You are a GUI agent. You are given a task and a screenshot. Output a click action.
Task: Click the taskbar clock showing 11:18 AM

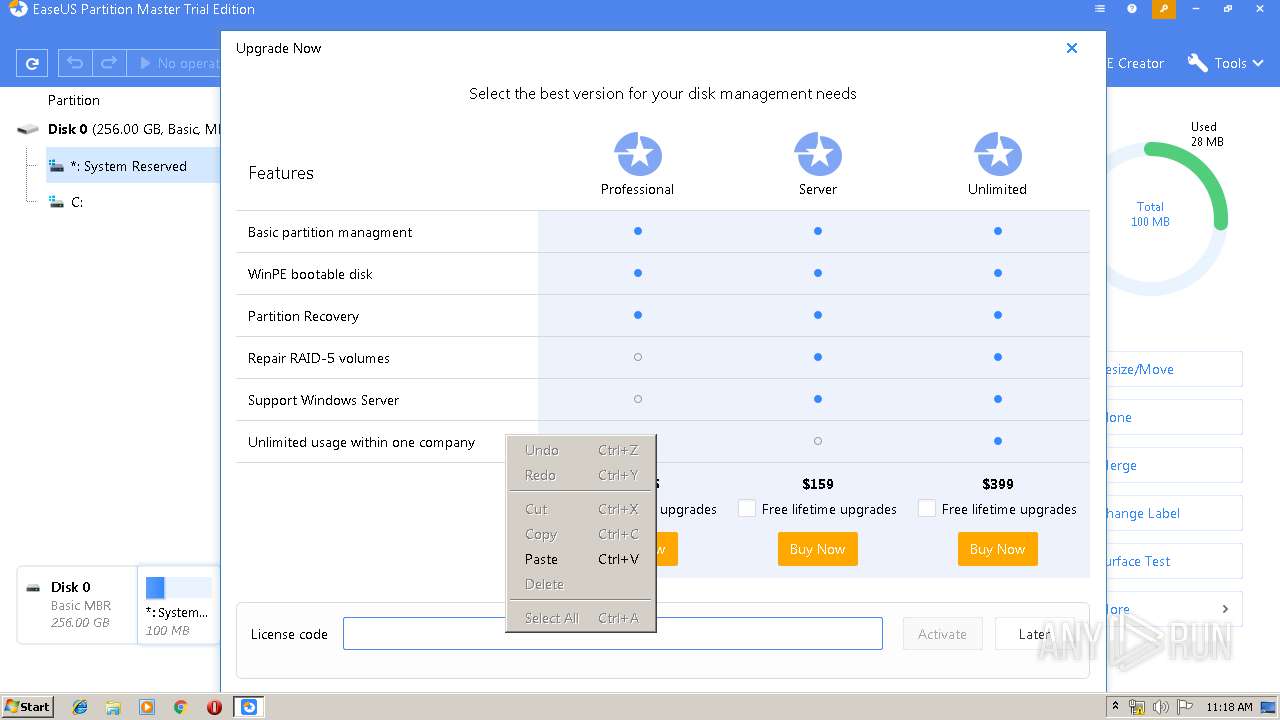(1230, 707)
